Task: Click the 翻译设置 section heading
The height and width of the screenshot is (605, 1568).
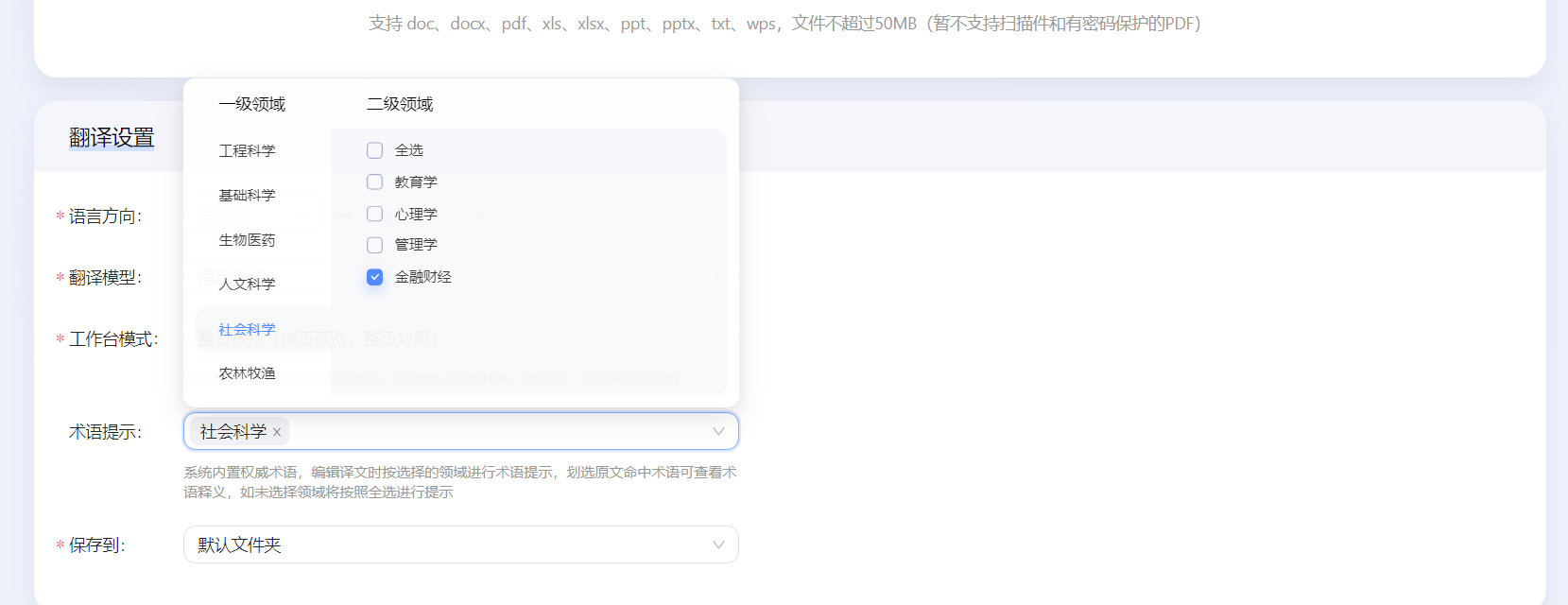Action: click(x=112, y=138)
